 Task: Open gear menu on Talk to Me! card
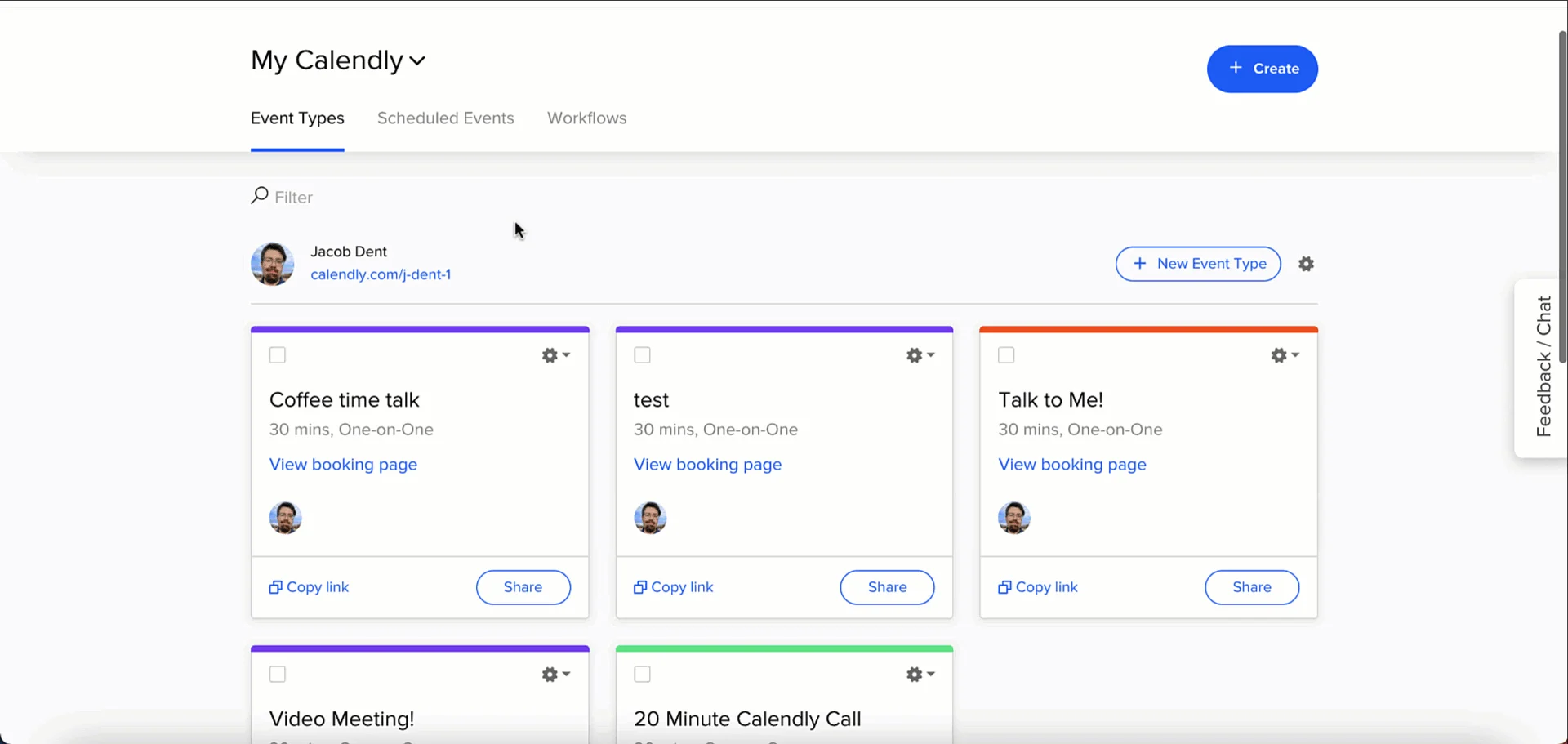pos(1285,355)
